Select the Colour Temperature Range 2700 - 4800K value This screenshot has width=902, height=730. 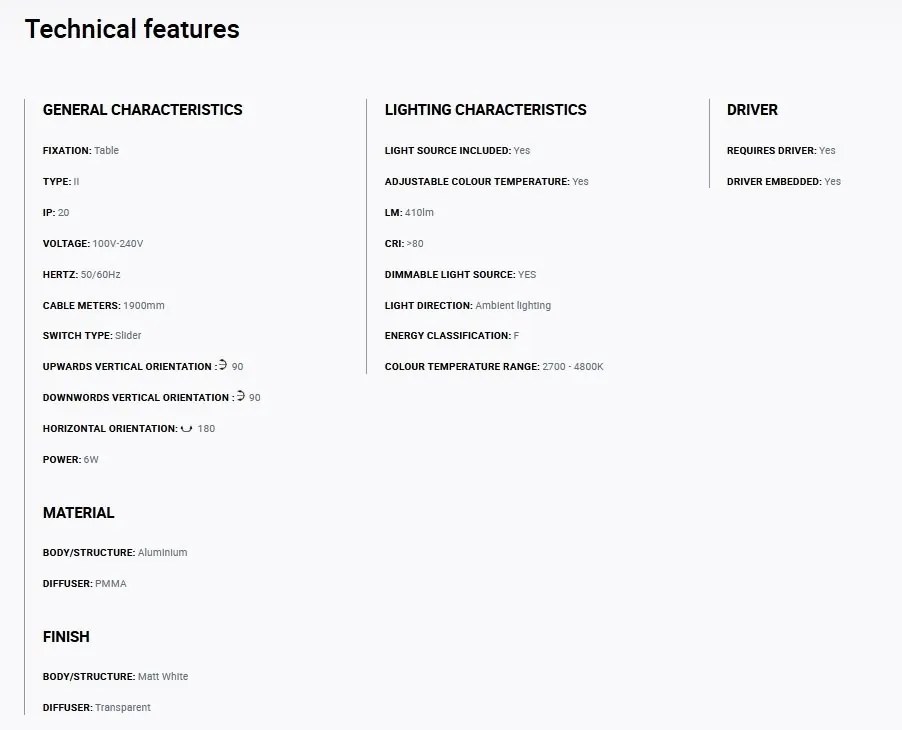point(573,366)
